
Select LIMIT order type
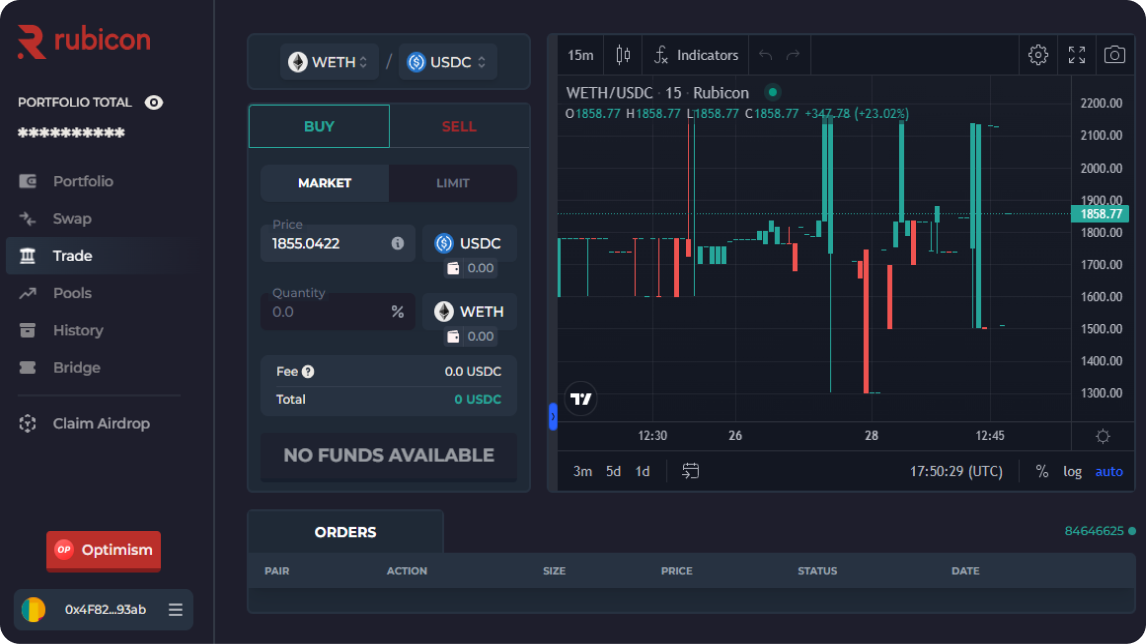click(x=453, y=183)
